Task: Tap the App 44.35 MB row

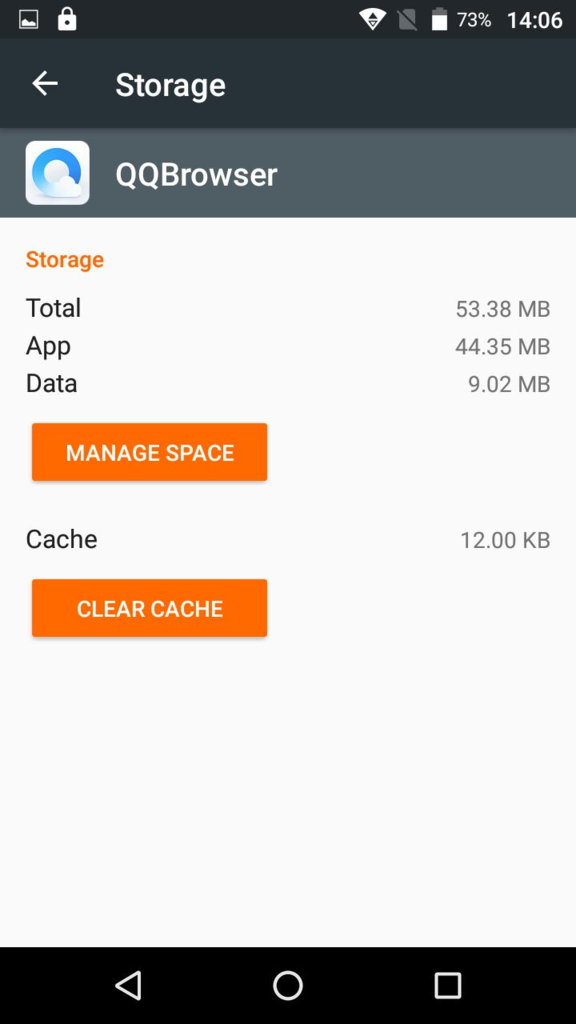Action: pyautogui.click(x=288, y=346)
